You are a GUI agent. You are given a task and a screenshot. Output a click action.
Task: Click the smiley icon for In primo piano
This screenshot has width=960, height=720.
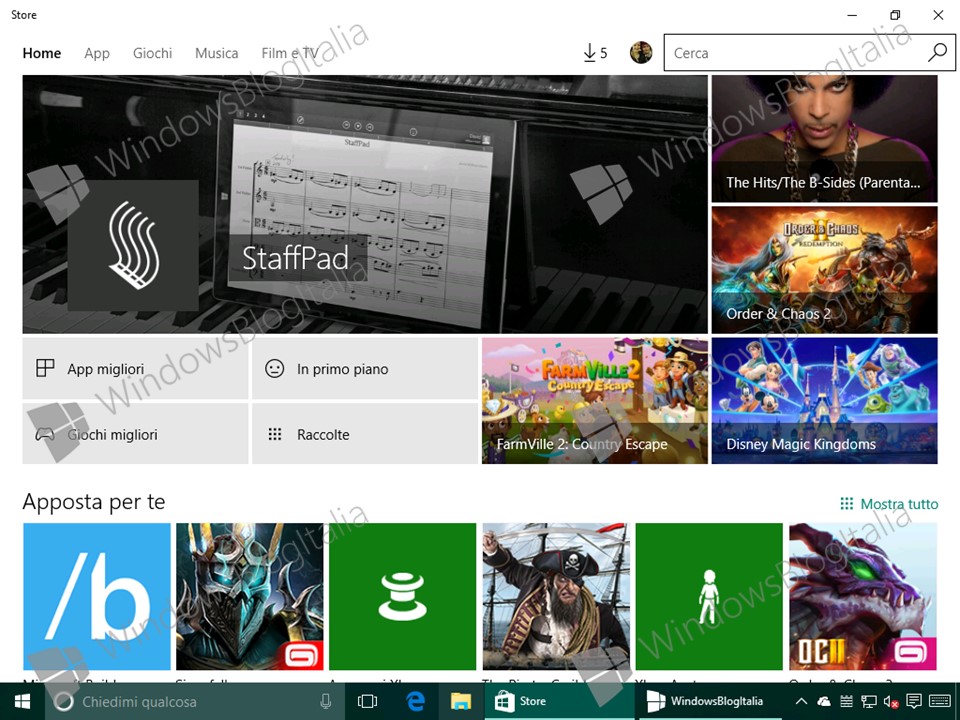[274, 369]
